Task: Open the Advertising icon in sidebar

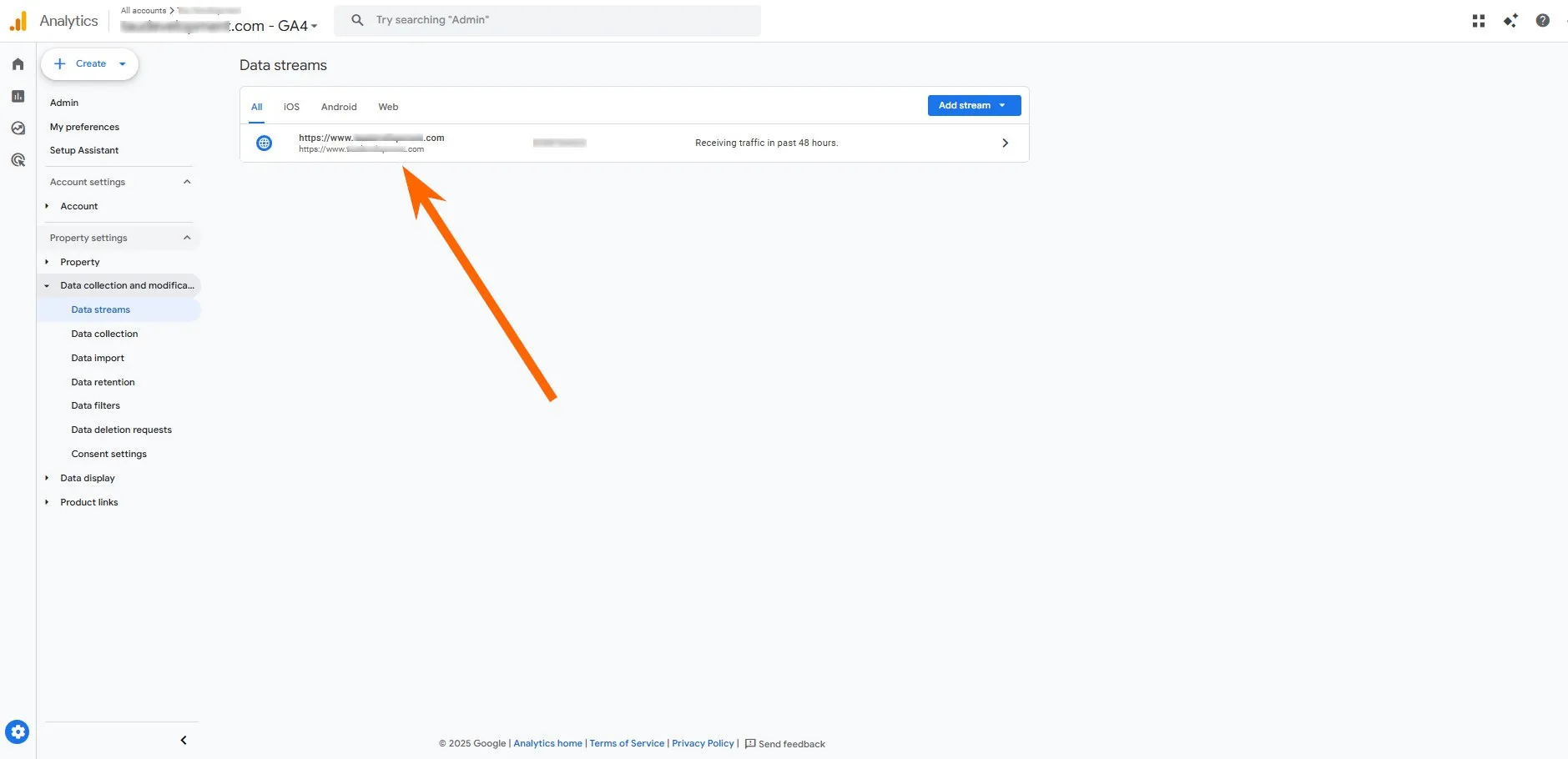Action: 18,160
